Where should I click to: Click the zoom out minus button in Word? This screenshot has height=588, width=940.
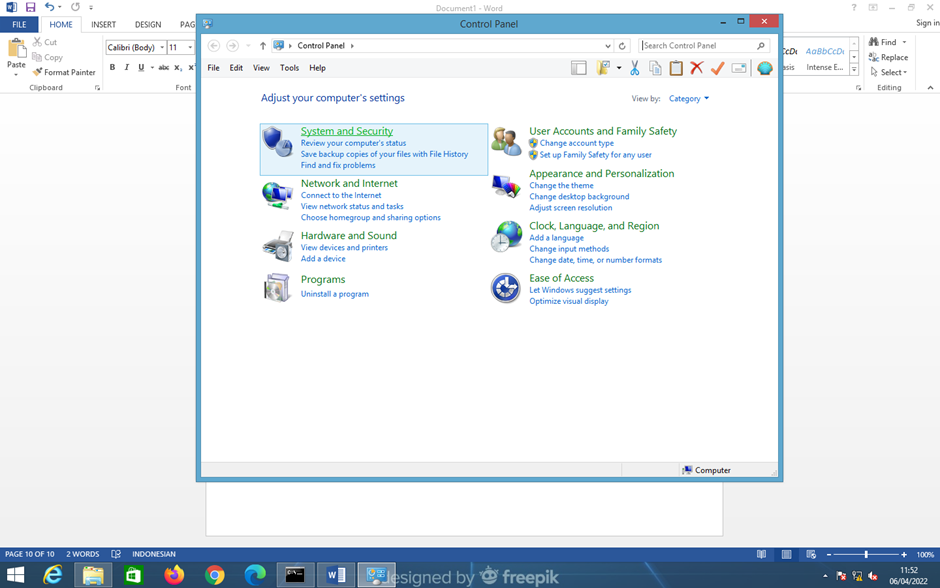(829, 554)
